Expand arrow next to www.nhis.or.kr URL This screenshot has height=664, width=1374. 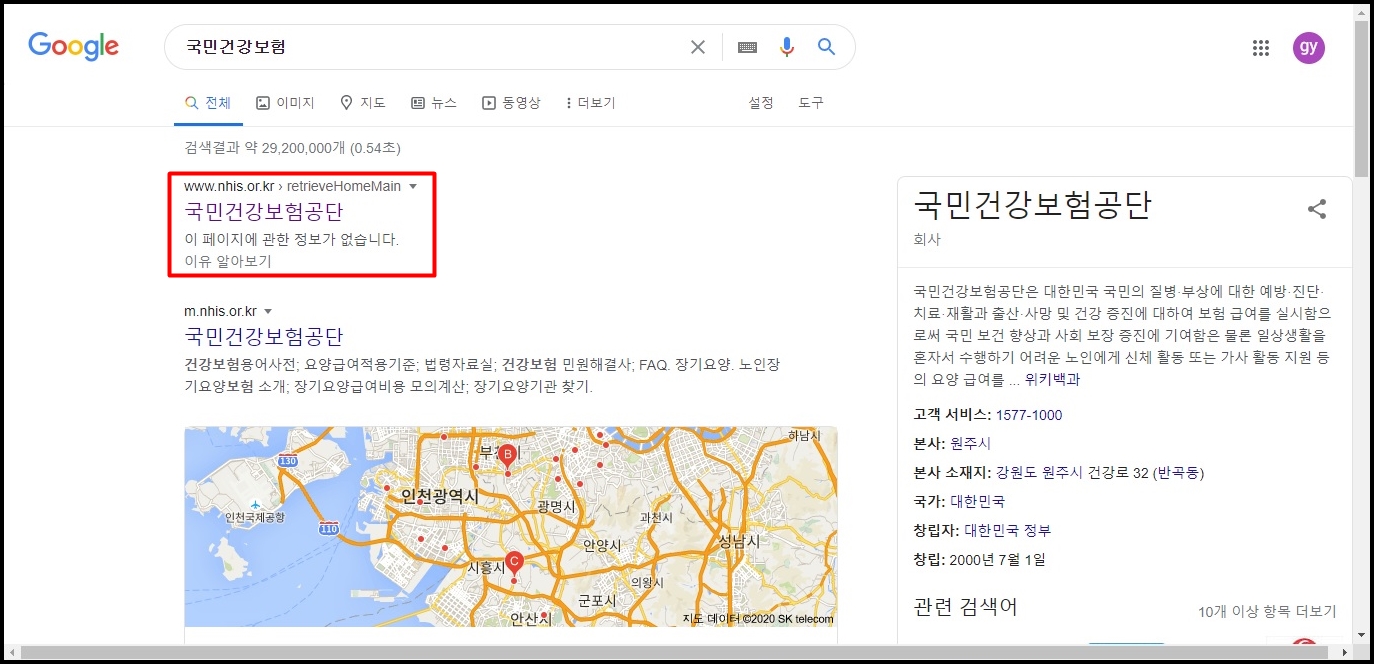pyautogui.click(x=413, y=187)
